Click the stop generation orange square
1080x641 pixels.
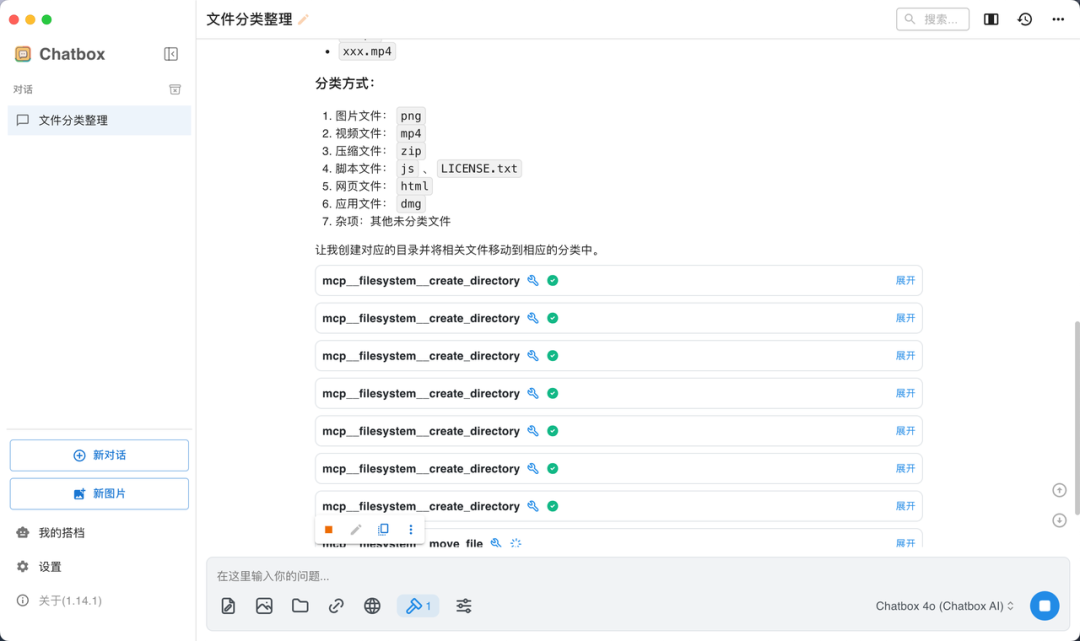click(x=328, y=529)
